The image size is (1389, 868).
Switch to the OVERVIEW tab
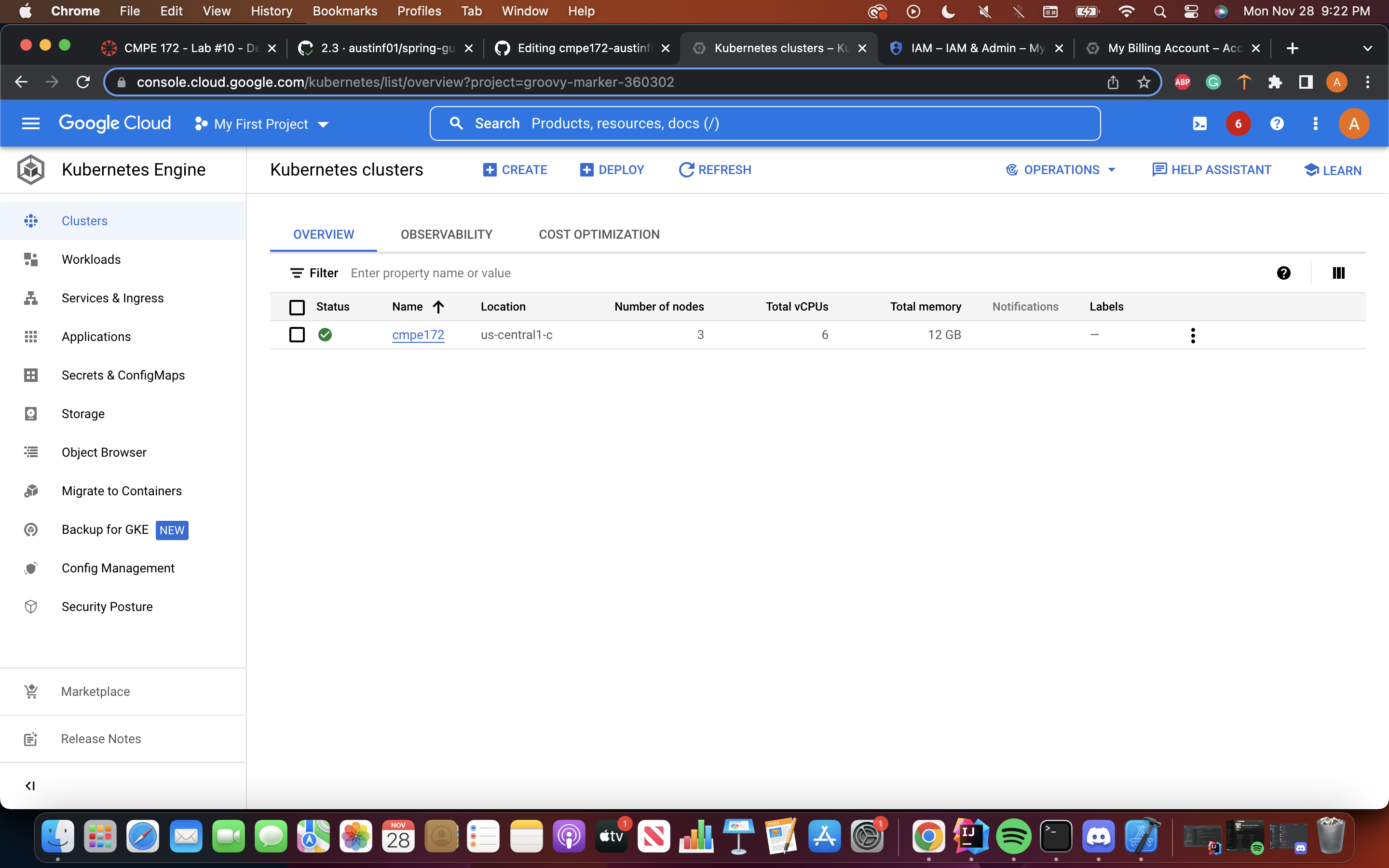click(324, 234)
